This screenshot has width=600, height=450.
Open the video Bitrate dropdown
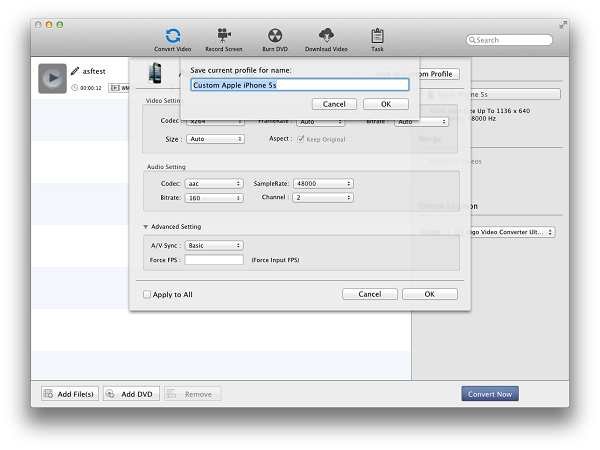pos(421,122)
